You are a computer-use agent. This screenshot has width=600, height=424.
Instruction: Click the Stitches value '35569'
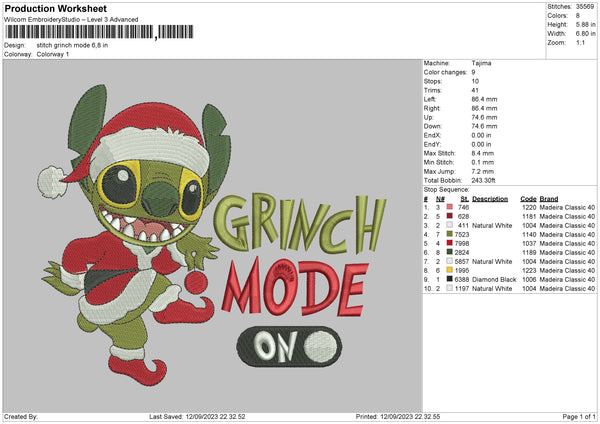coord(585,7)
